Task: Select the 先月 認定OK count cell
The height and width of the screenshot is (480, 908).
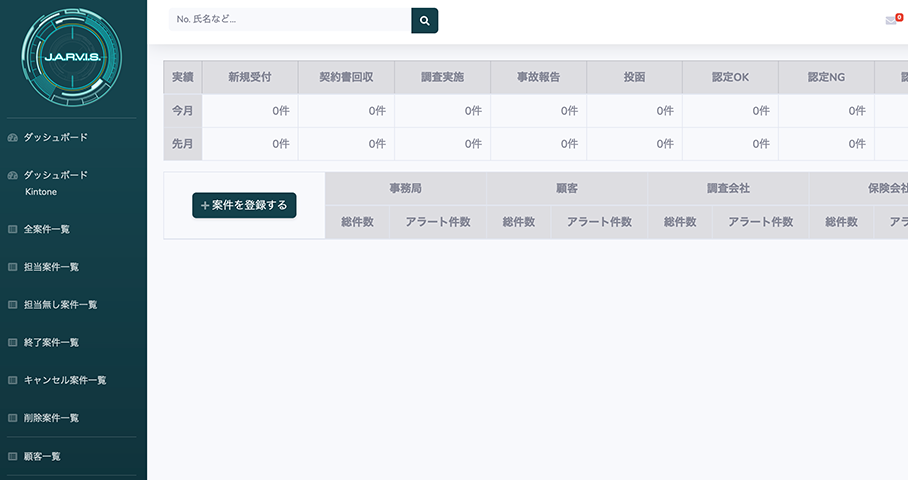Action: 730,143
